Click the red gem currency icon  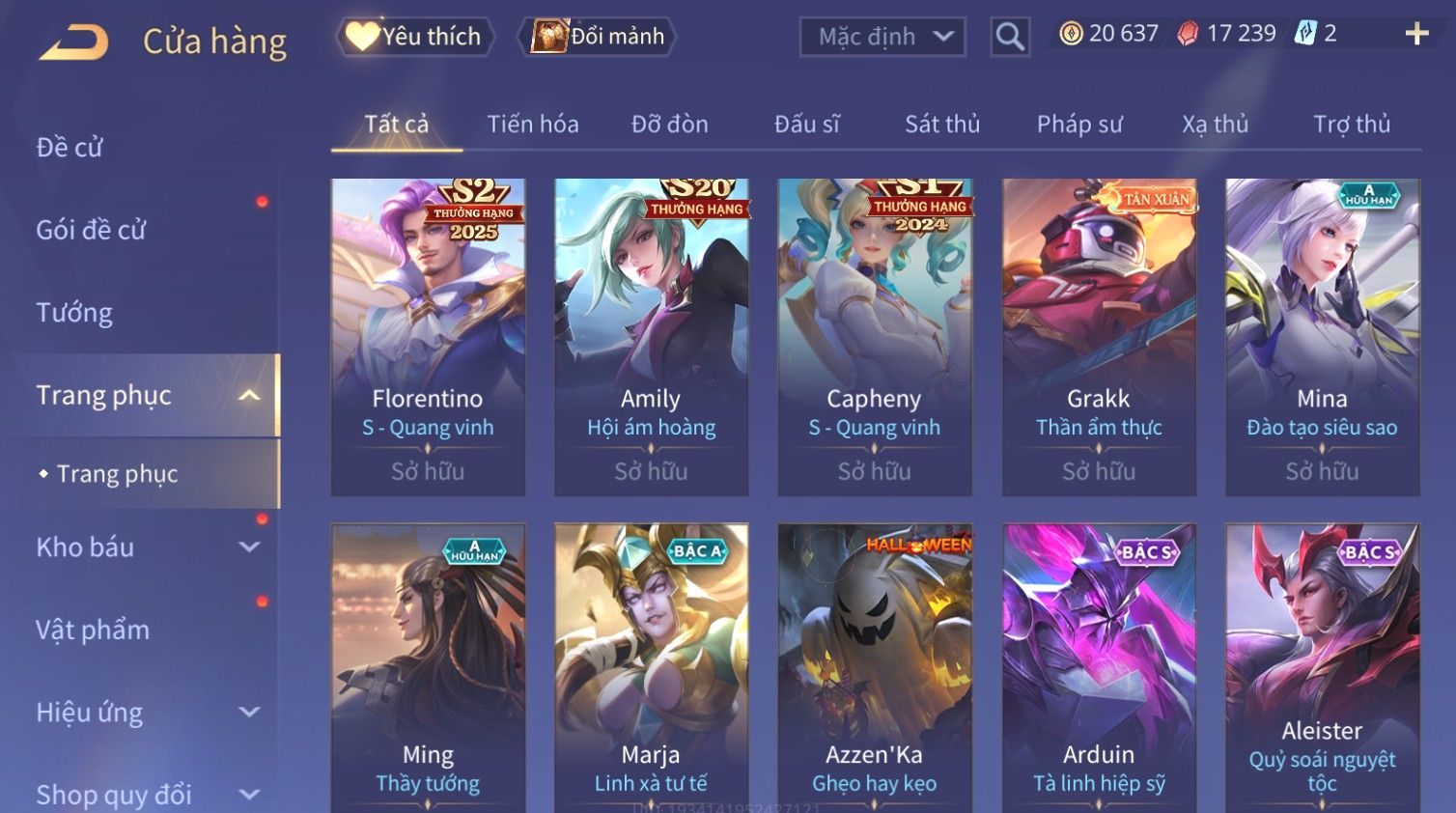click(1188, 34)
